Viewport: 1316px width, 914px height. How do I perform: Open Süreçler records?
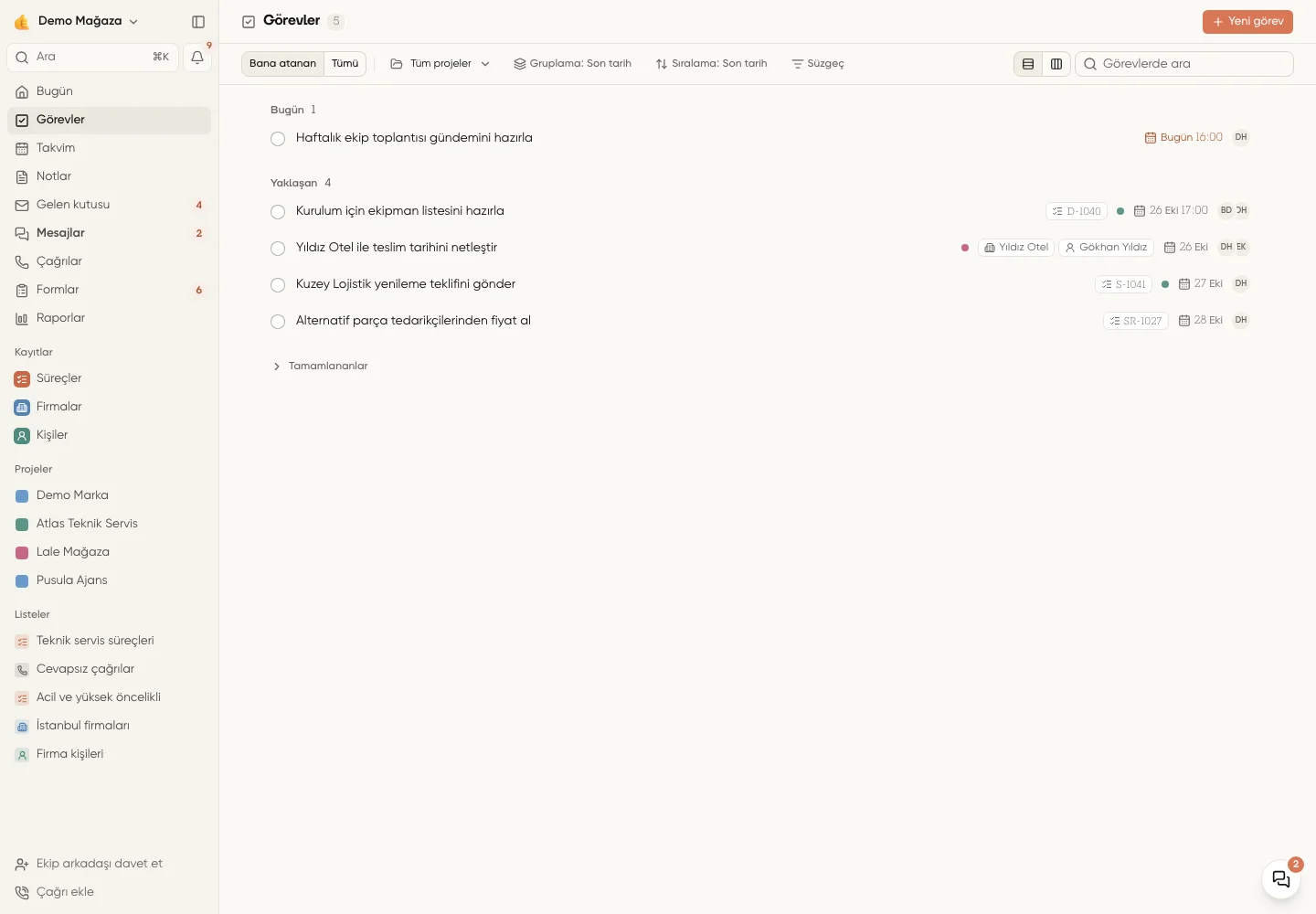click(109, 378)
